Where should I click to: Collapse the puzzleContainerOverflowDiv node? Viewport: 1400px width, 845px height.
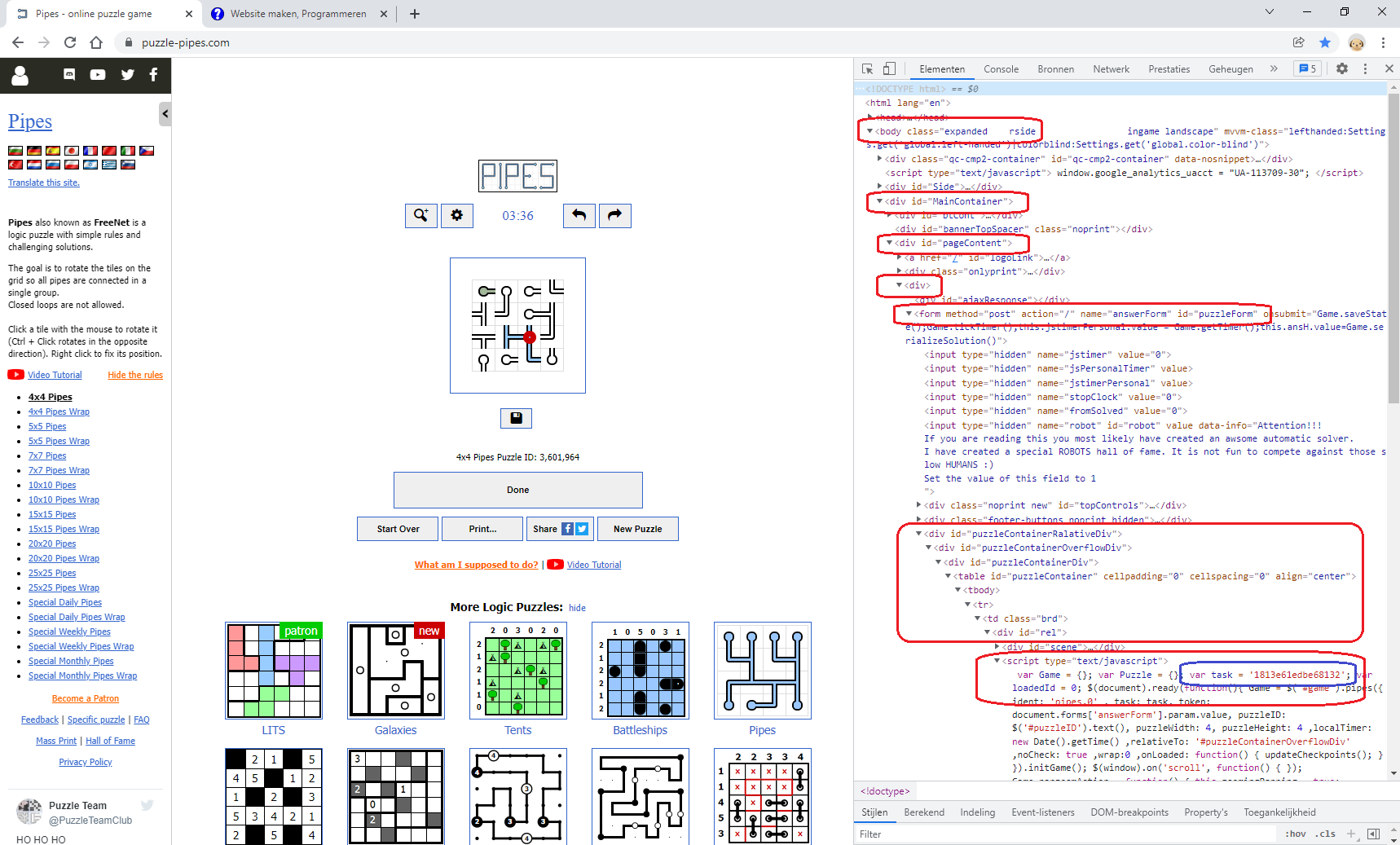click(928, 548)
